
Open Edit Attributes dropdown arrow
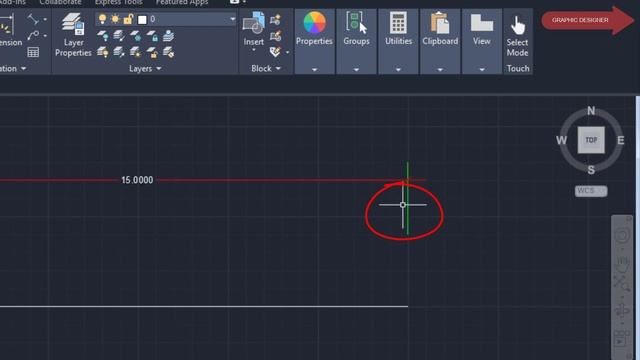pos(287,52)
